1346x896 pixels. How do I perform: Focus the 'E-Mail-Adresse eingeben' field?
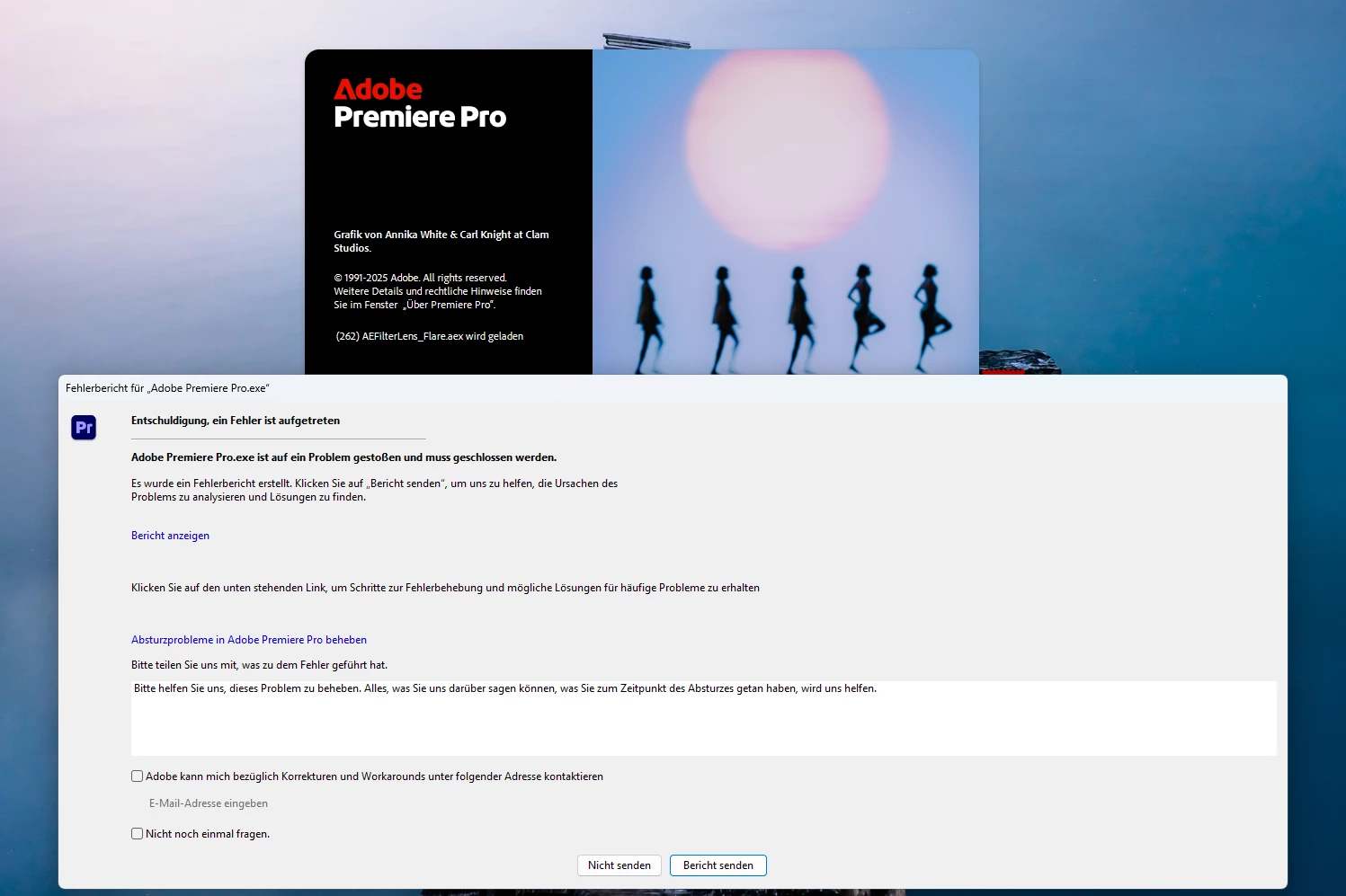[x=209, y=803]
